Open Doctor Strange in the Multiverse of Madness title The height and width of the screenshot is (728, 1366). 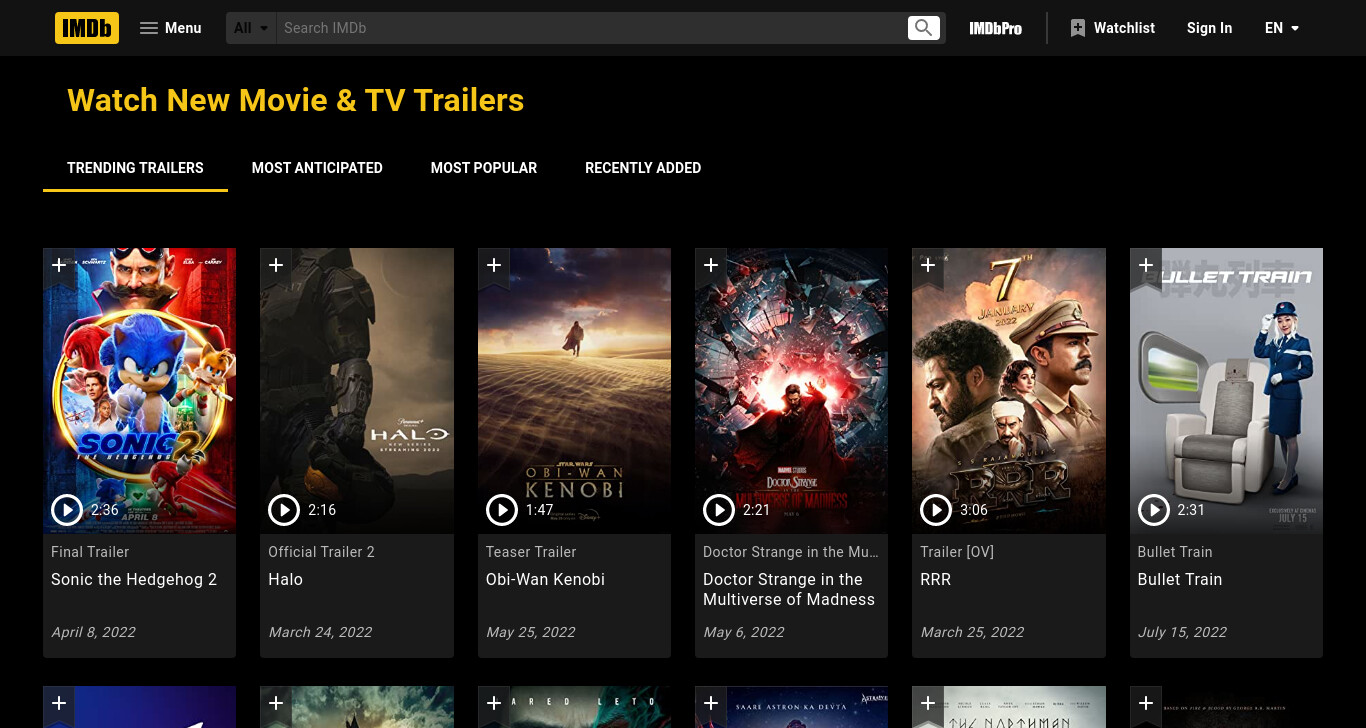[789, 589]
